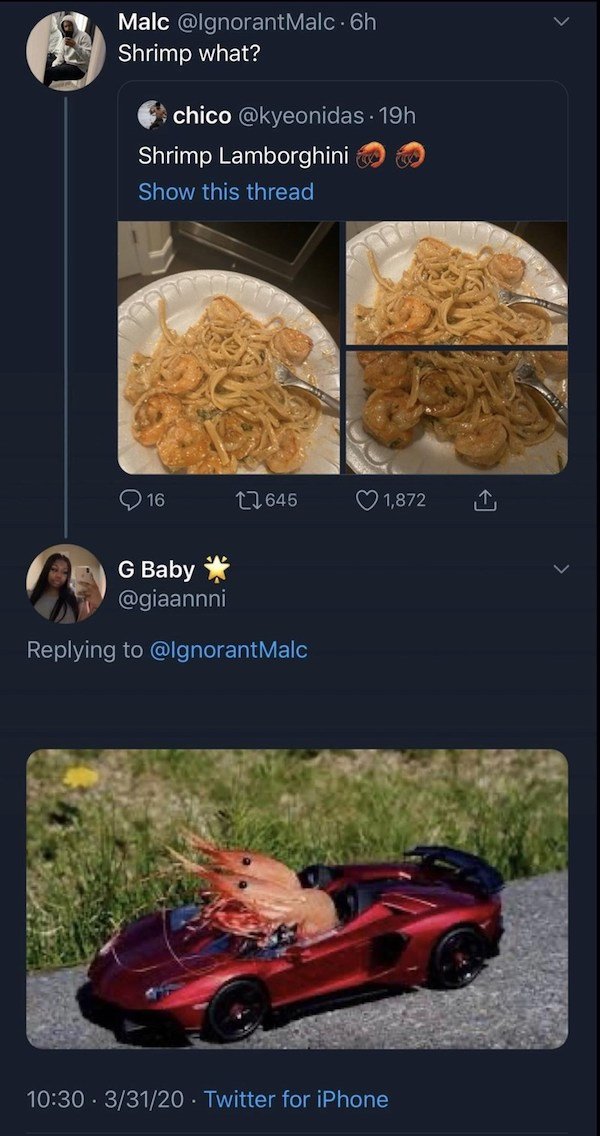This screenshot has width=600, height=1136.
Task: Tap the Twitter for iPhone link
Action: coord(296,1099)
